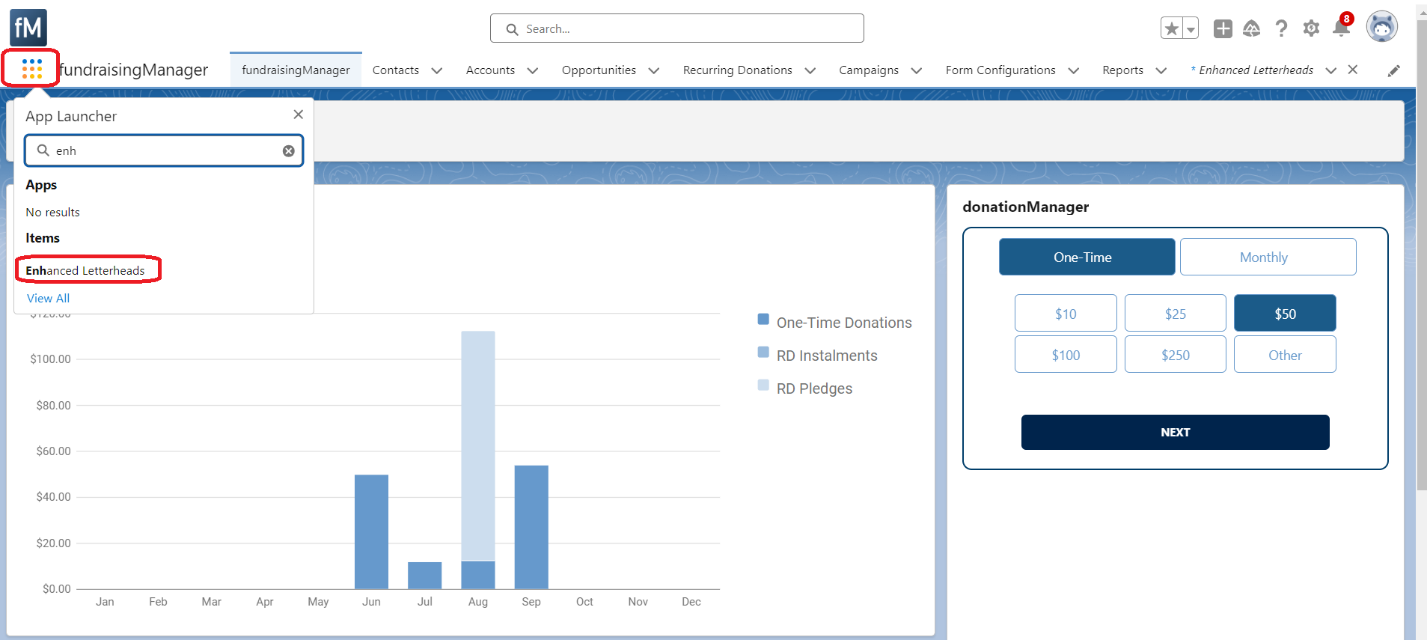The image size is (1427, 640).
Task: Edit navigation bar with pencil icon
Action: point(1394,70)
